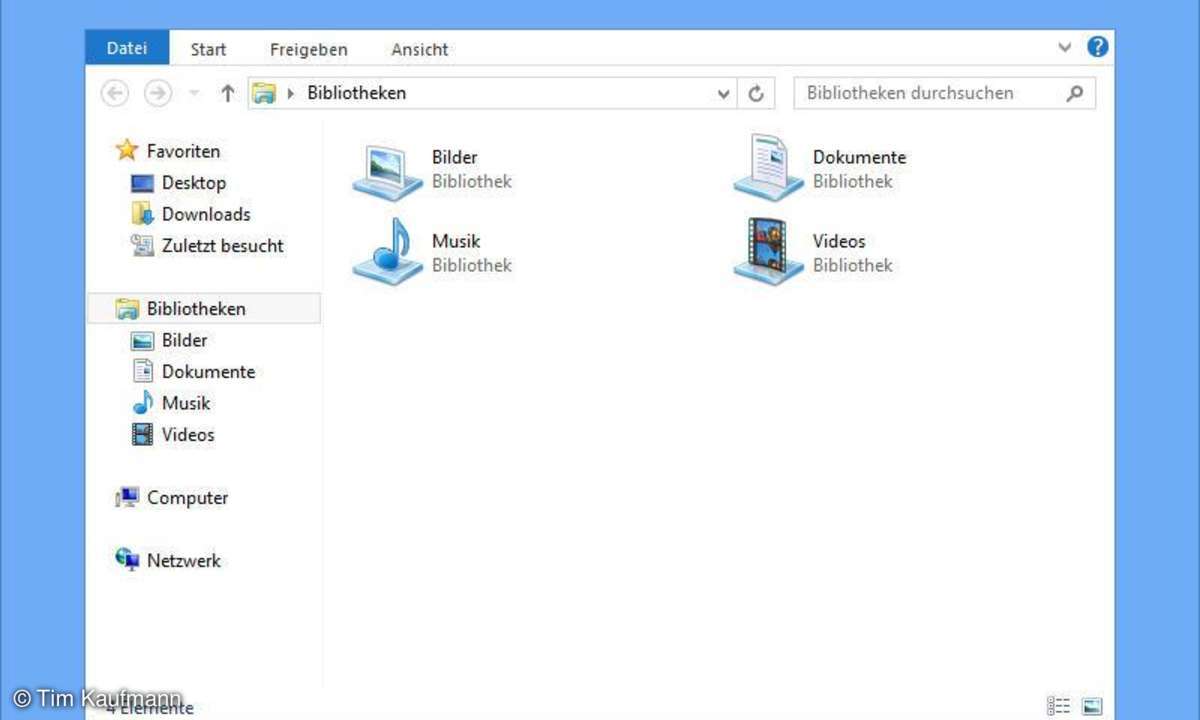The width and height of the screenshot is (1200, 720).
Task: Open the Freigeben ribbon tab
Action: coord(309,49)
